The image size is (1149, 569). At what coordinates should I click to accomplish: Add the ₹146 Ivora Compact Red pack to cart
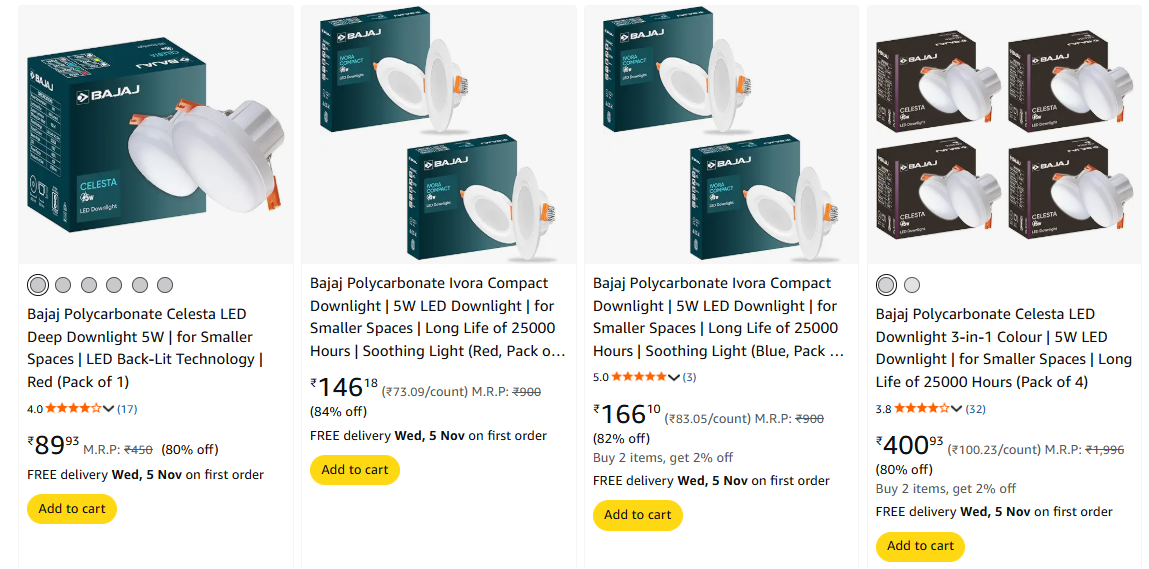[x=355, y=470]
